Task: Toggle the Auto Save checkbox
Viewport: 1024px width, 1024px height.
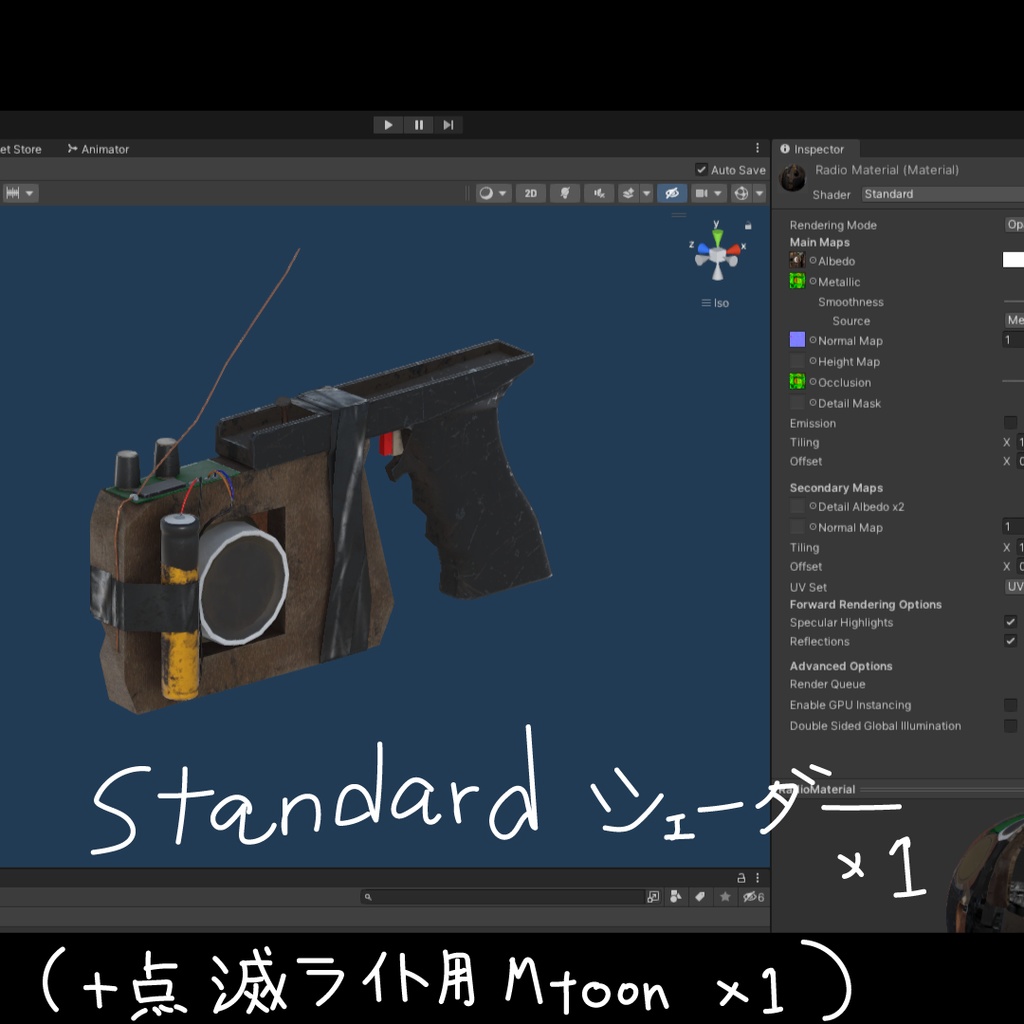Action: (x=701, y=170)
